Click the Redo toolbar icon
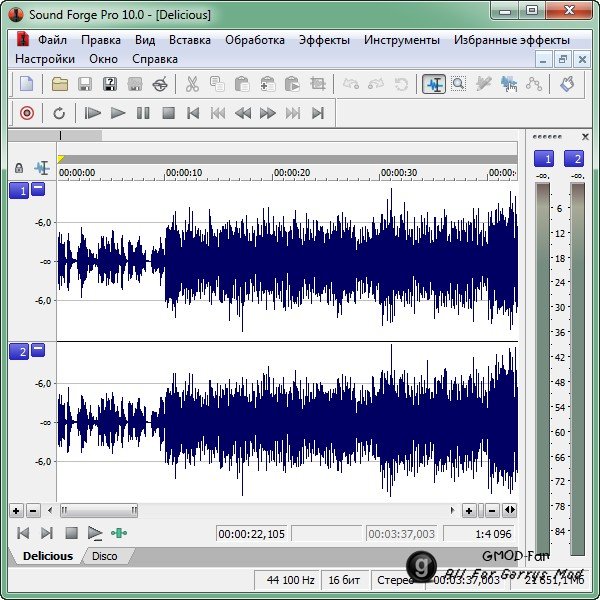Image resolution: width=600 pixels, height=600 pixels. pyautogui.click(x=375, y=84)
